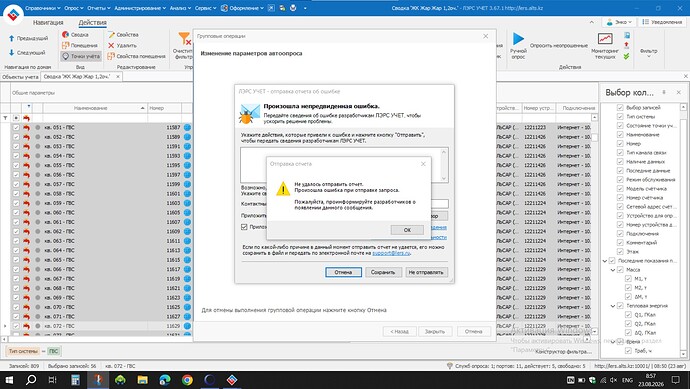Click Отмена in the error report dialog
Image resolution: width=690 pixels, height=389 pixels.
343,272
